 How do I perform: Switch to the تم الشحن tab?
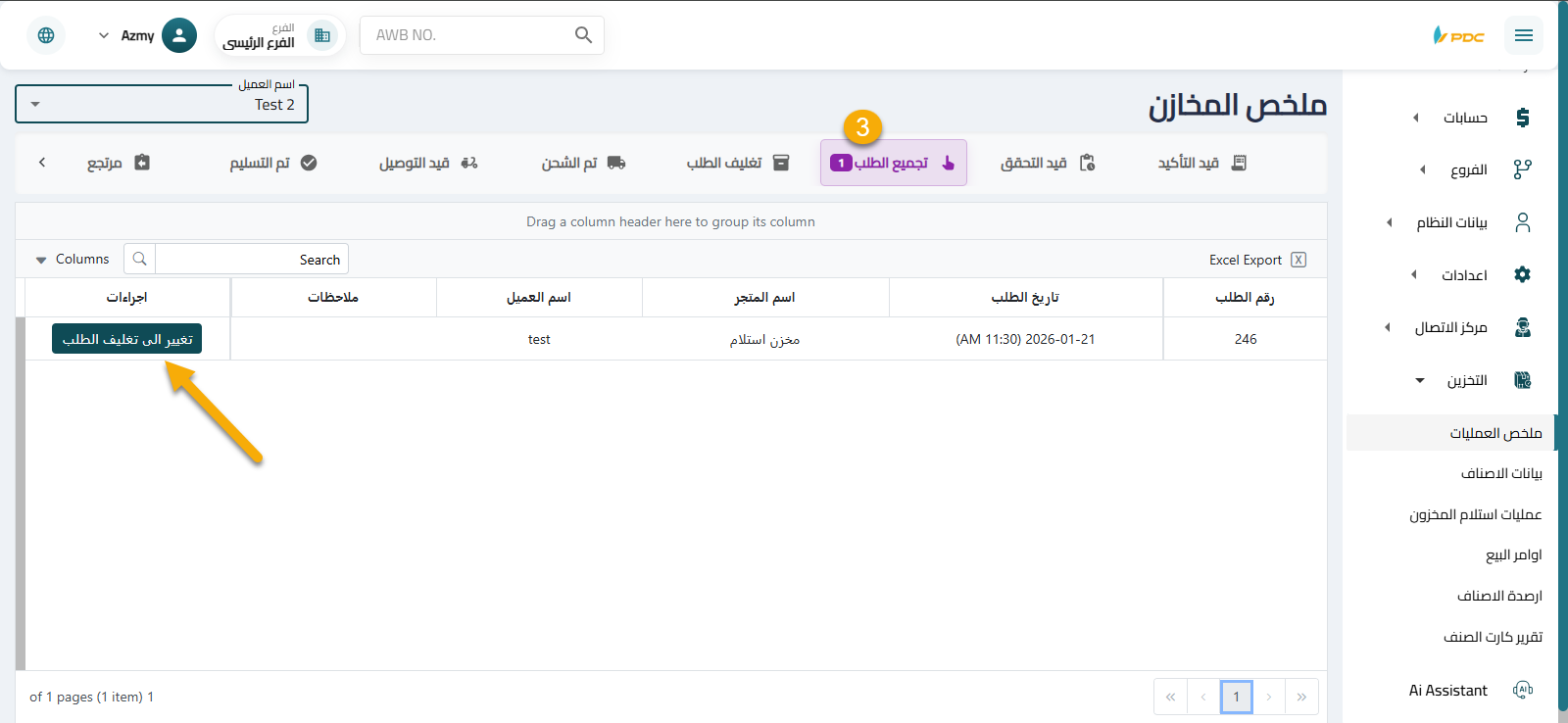583,163
